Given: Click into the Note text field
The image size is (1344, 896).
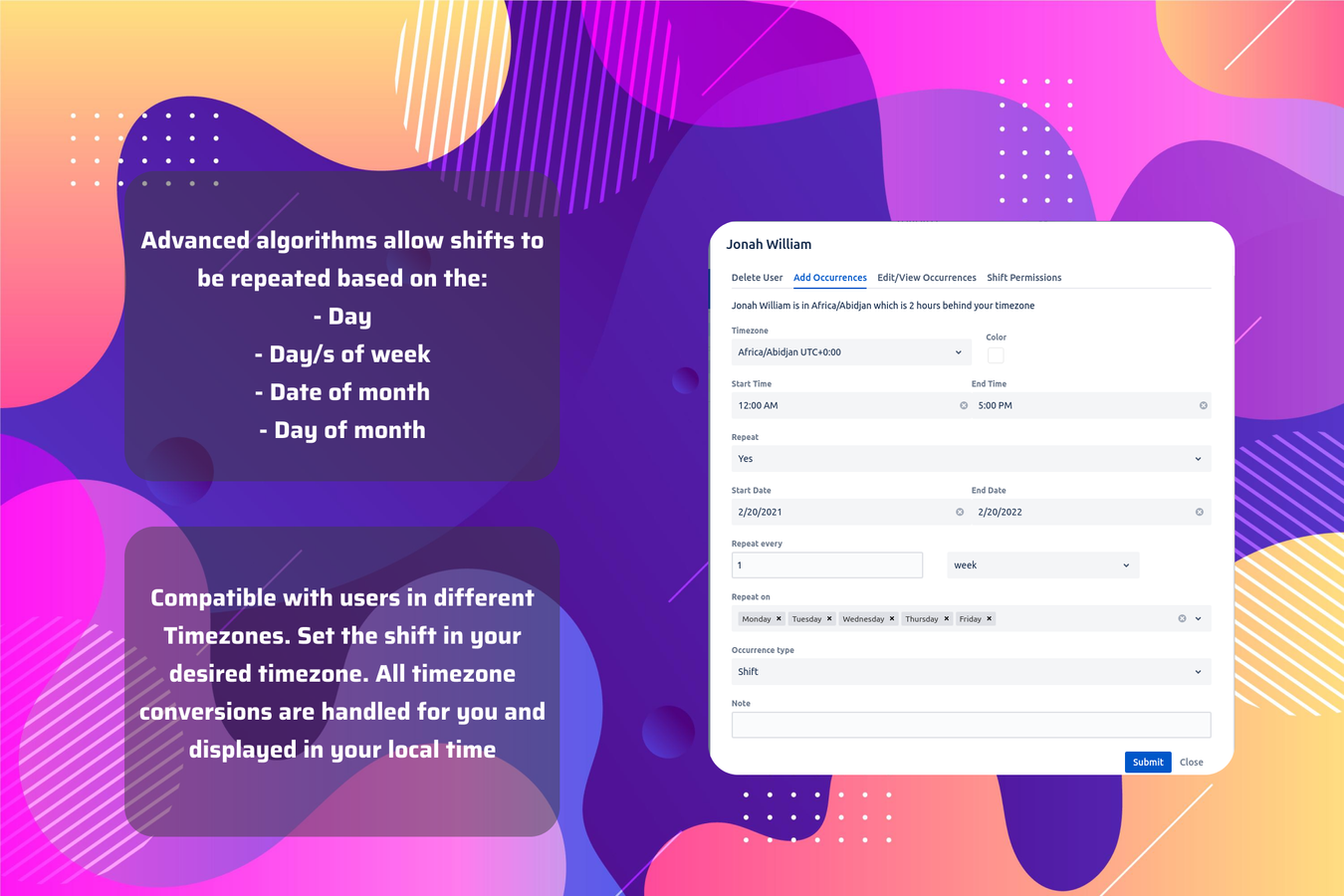Looking at the screenshot, I should (x=971, y=725).
